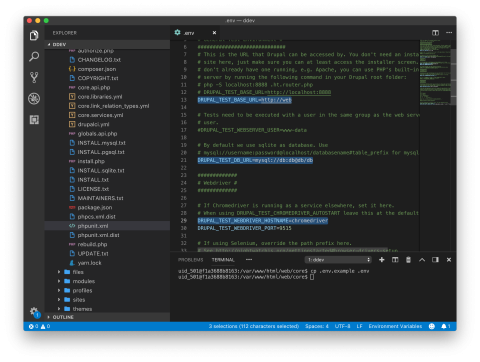
Task: Click the Spaces: 4 indentation setting
Action: click(317, 326)
